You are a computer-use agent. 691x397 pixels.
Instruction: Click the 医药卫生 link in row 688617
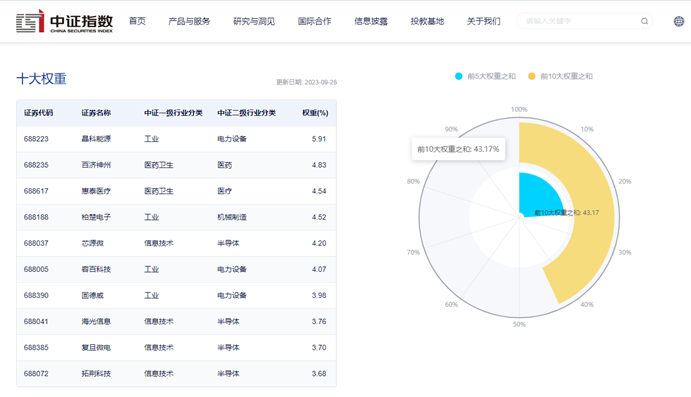(x=159, y=191)
